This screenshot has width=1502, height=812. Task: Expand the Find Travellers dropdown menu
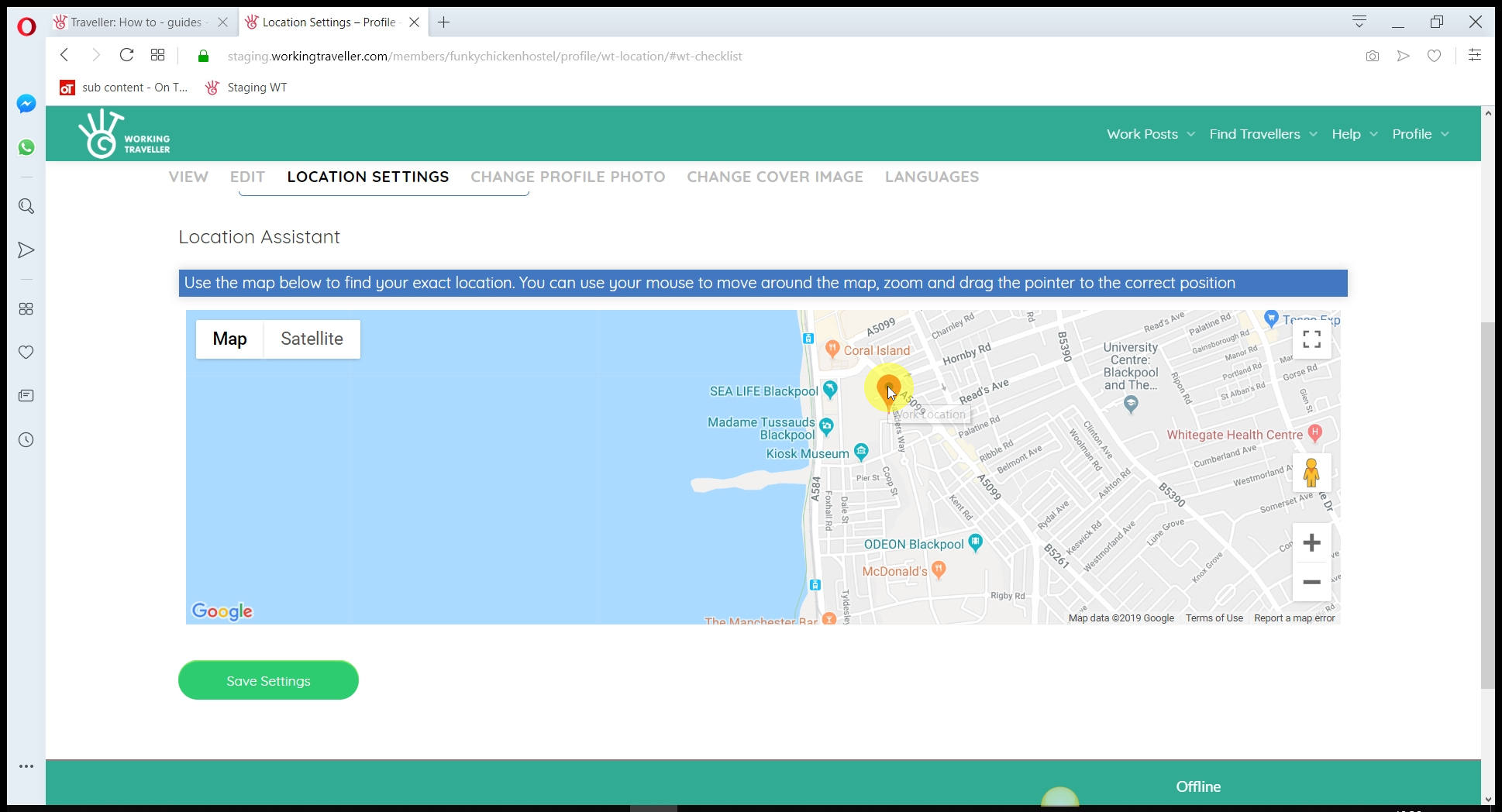click(1263, 134)
